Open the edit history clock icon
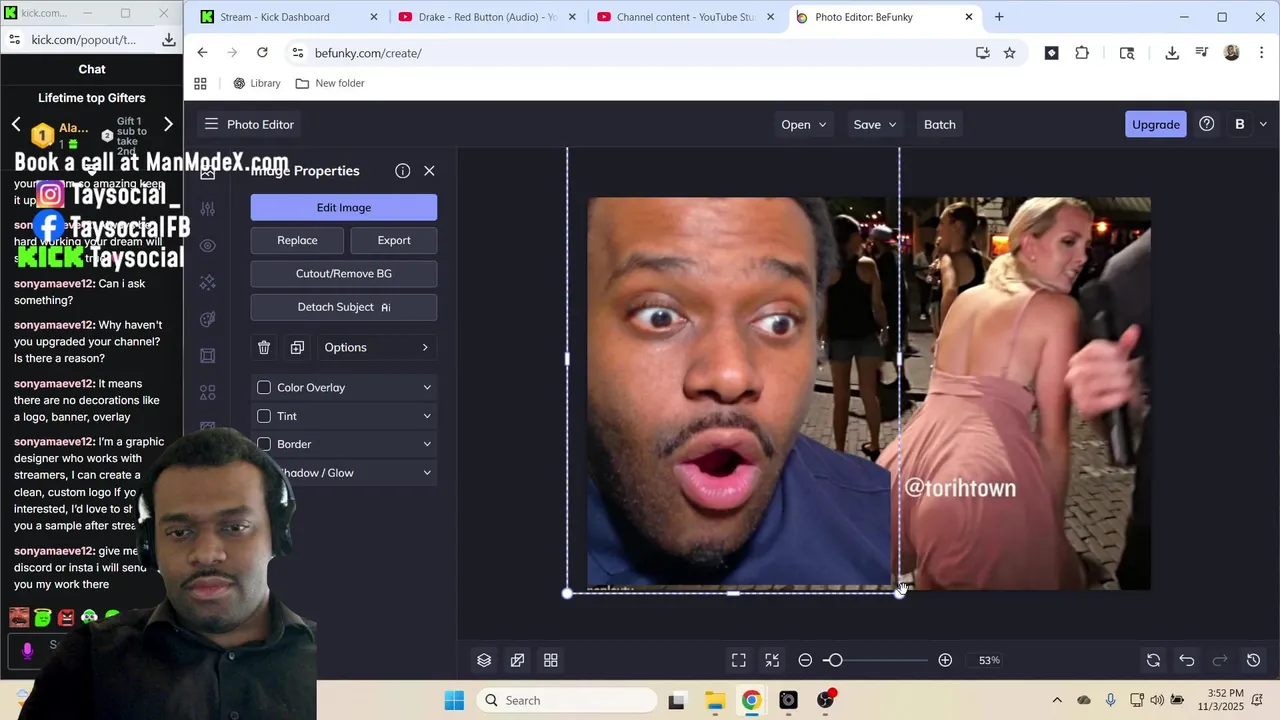Image resolution: width=1280 pixels, height=720 pixels. click(1253, 660)
